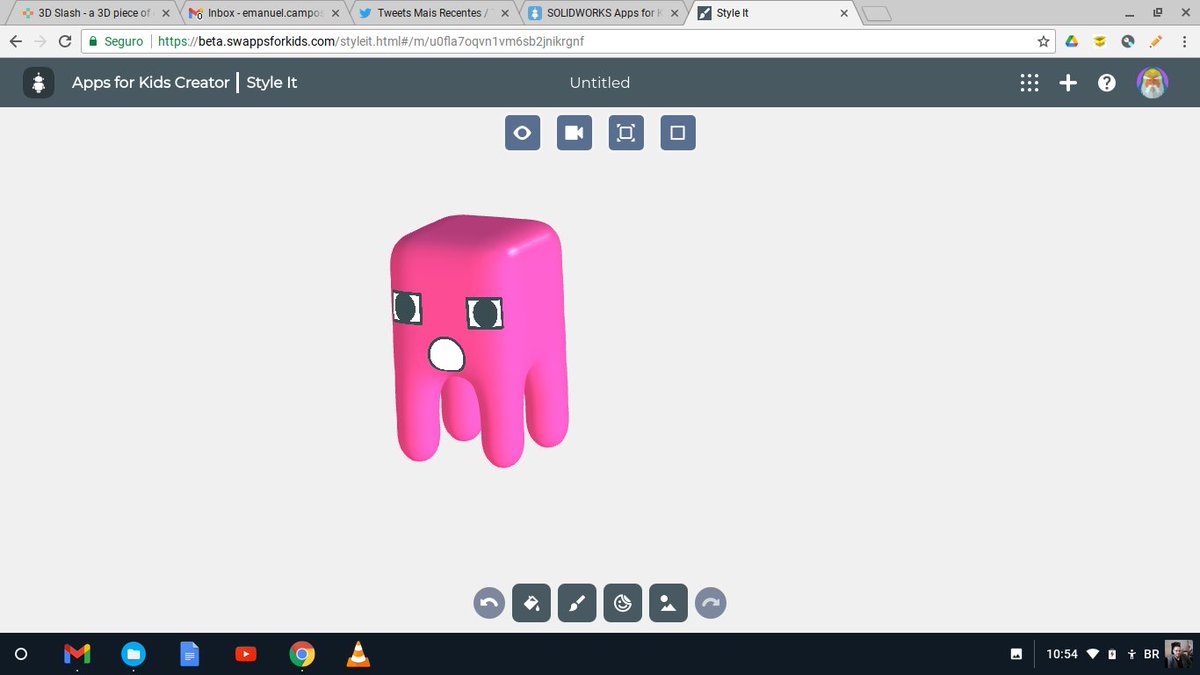Click the Google Drive extension icon
Screen dimensions: 1200x675
click(x=1071, y=42)
